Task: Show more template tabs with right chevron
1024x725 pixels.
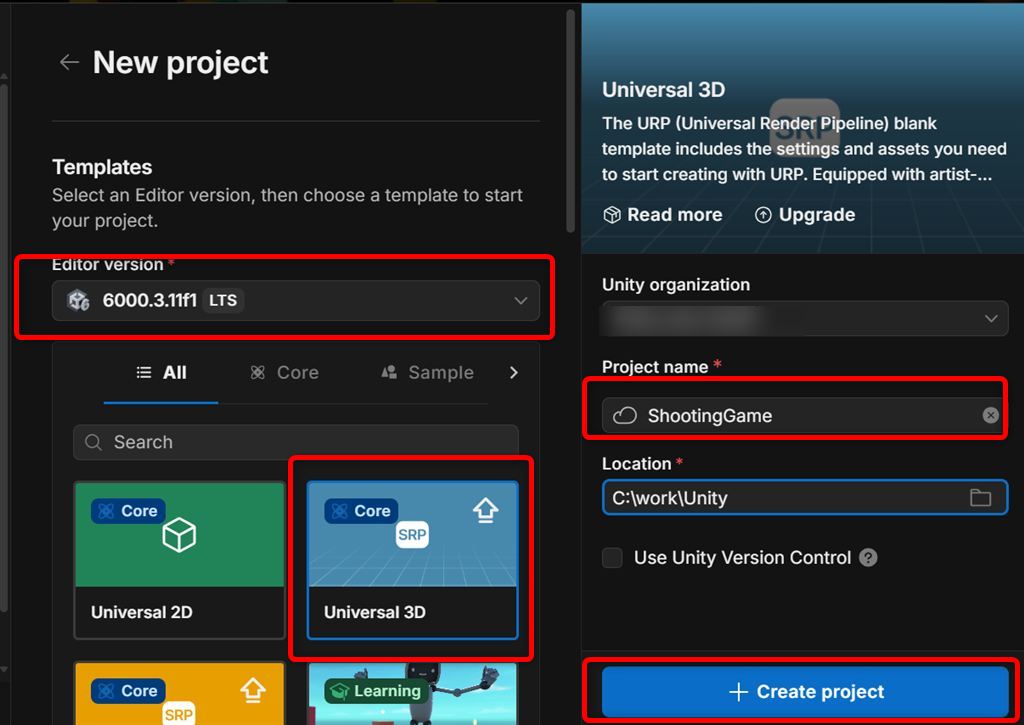Action: [514, 372]
